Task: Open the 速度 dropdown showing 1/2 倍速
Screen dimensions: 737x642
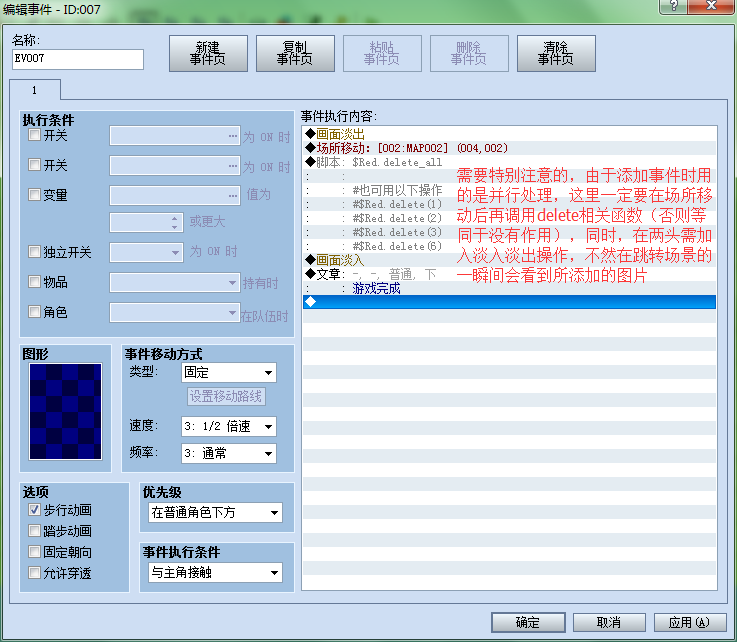Action: 229,426
